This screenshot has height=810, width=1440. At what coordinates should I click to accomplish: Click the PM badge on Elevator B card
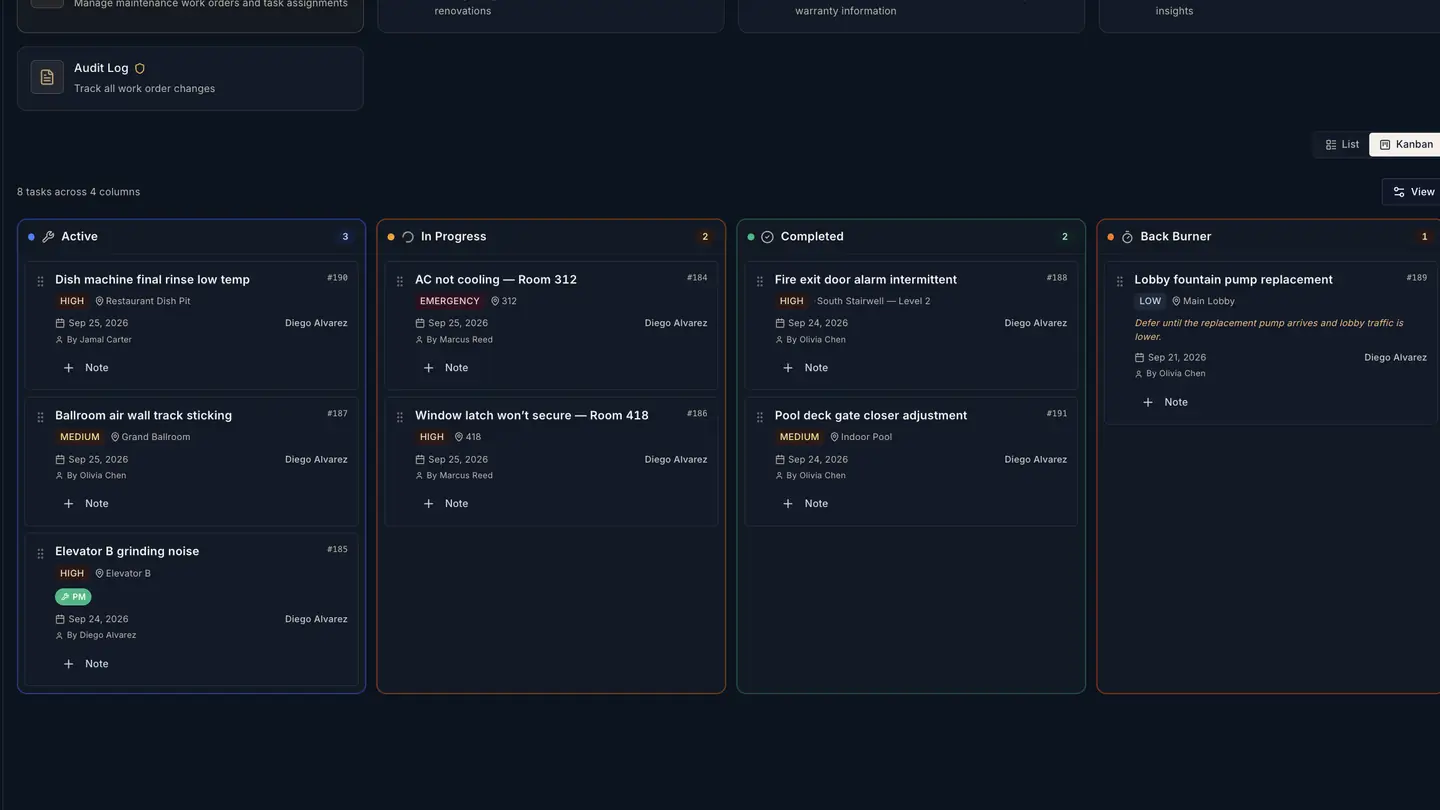pos(73,597)
